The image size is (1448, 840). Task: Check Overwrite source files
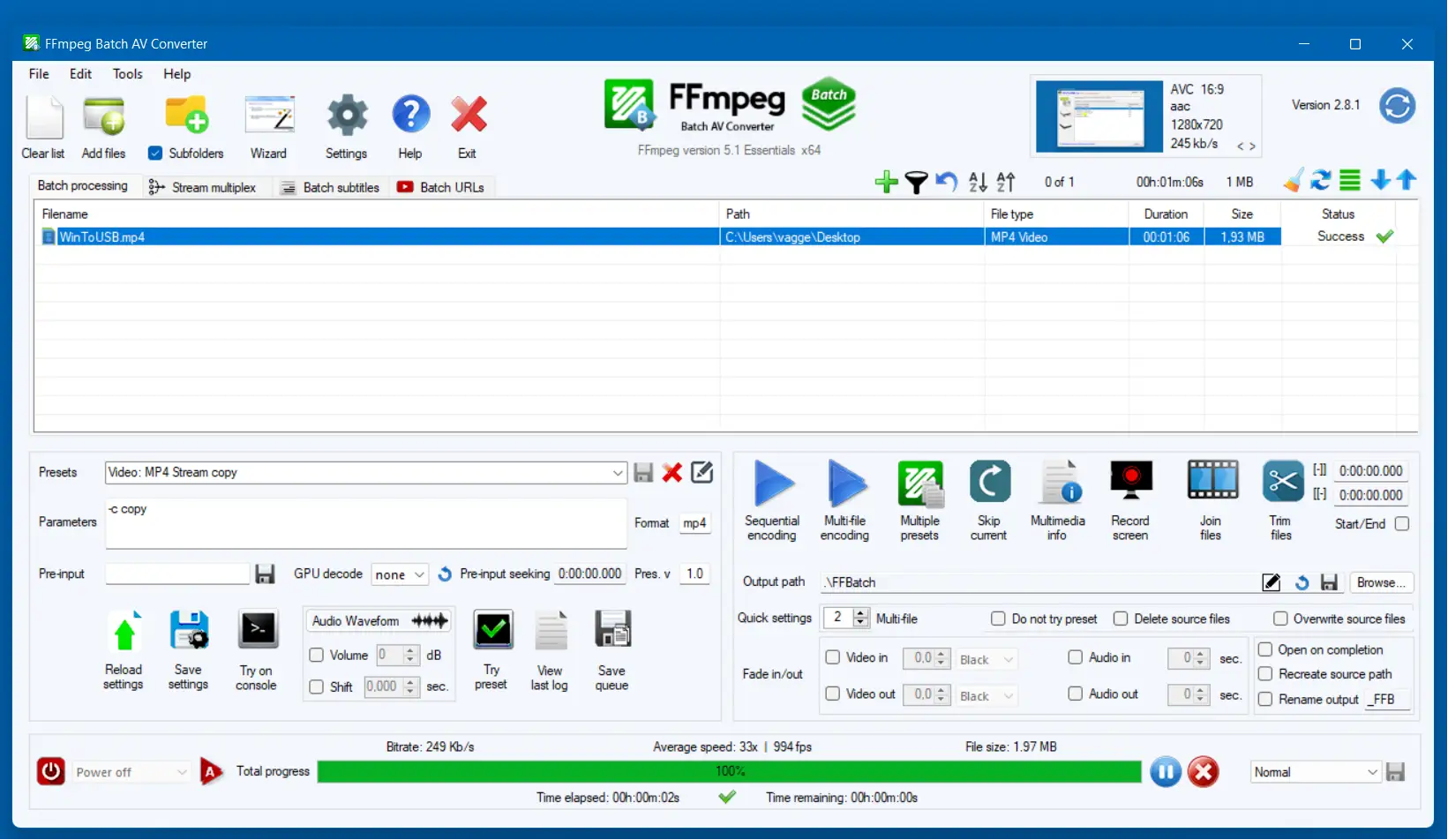coord(1279,619)
